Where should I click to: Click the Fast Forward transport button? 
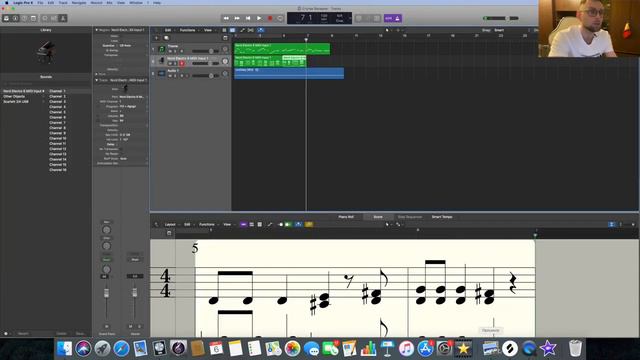pyautogui.click(x=237, y=18)
